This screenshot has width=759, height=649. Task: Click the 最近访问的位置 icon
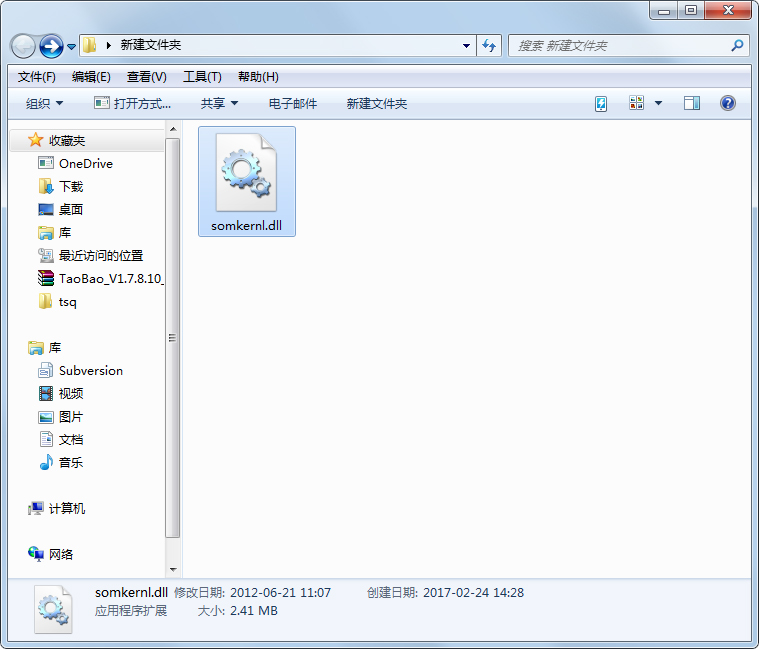tap(46, 256)
